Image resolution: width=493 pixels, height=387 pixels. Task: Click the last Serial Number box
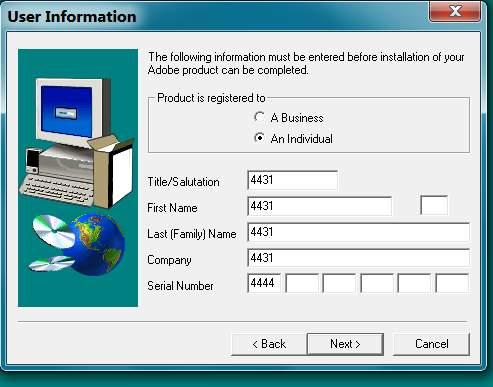[x=452, y=283]
